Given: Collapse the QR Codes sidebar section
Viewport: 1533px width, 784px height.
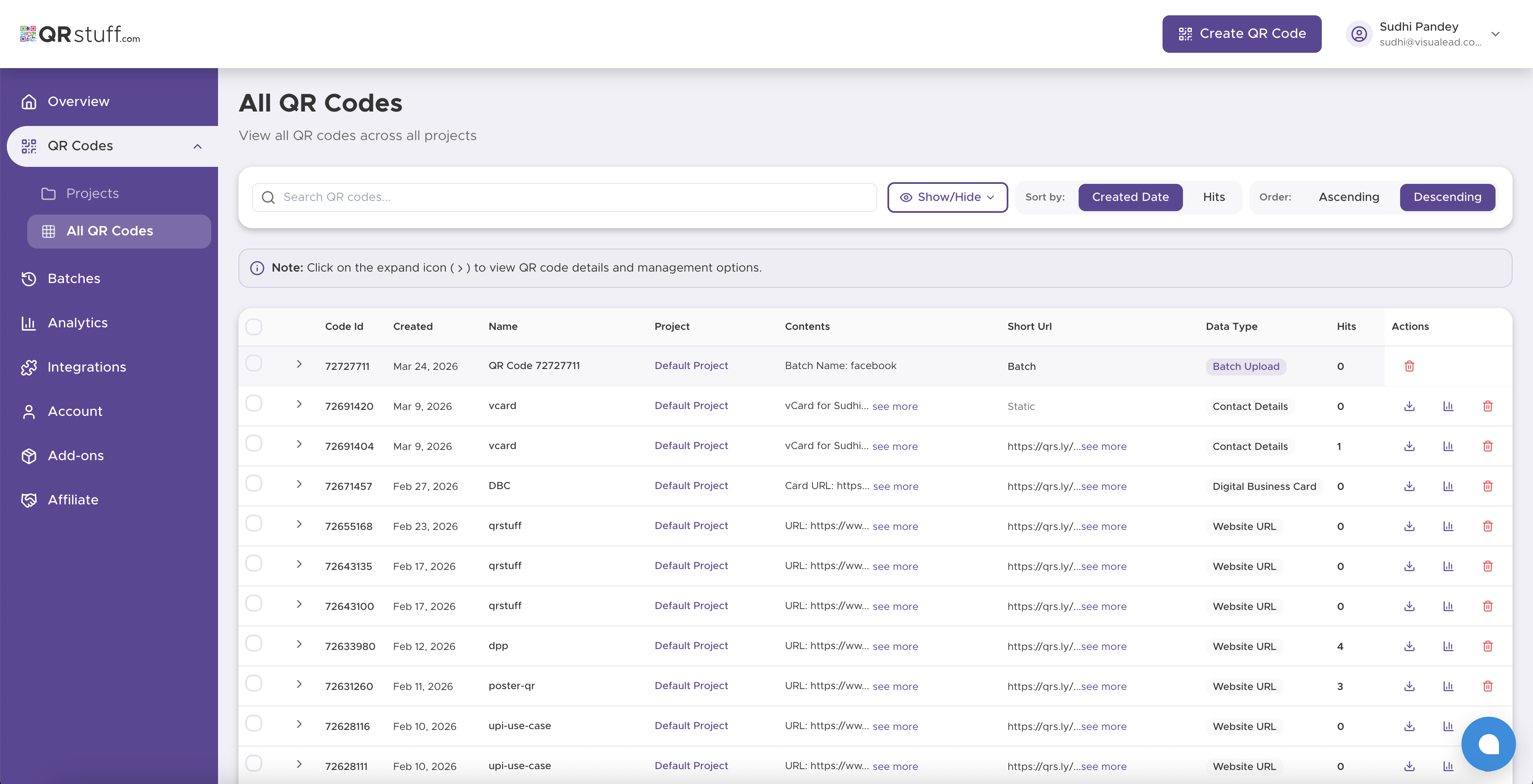Looking at the screenshot, I should (198, 146).
